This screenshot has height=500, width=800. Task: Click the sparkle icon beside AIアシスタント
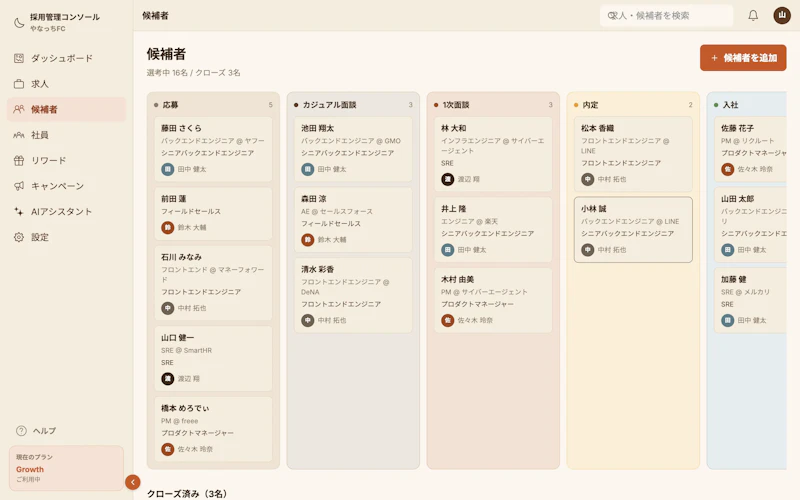(x=19, y=211)
